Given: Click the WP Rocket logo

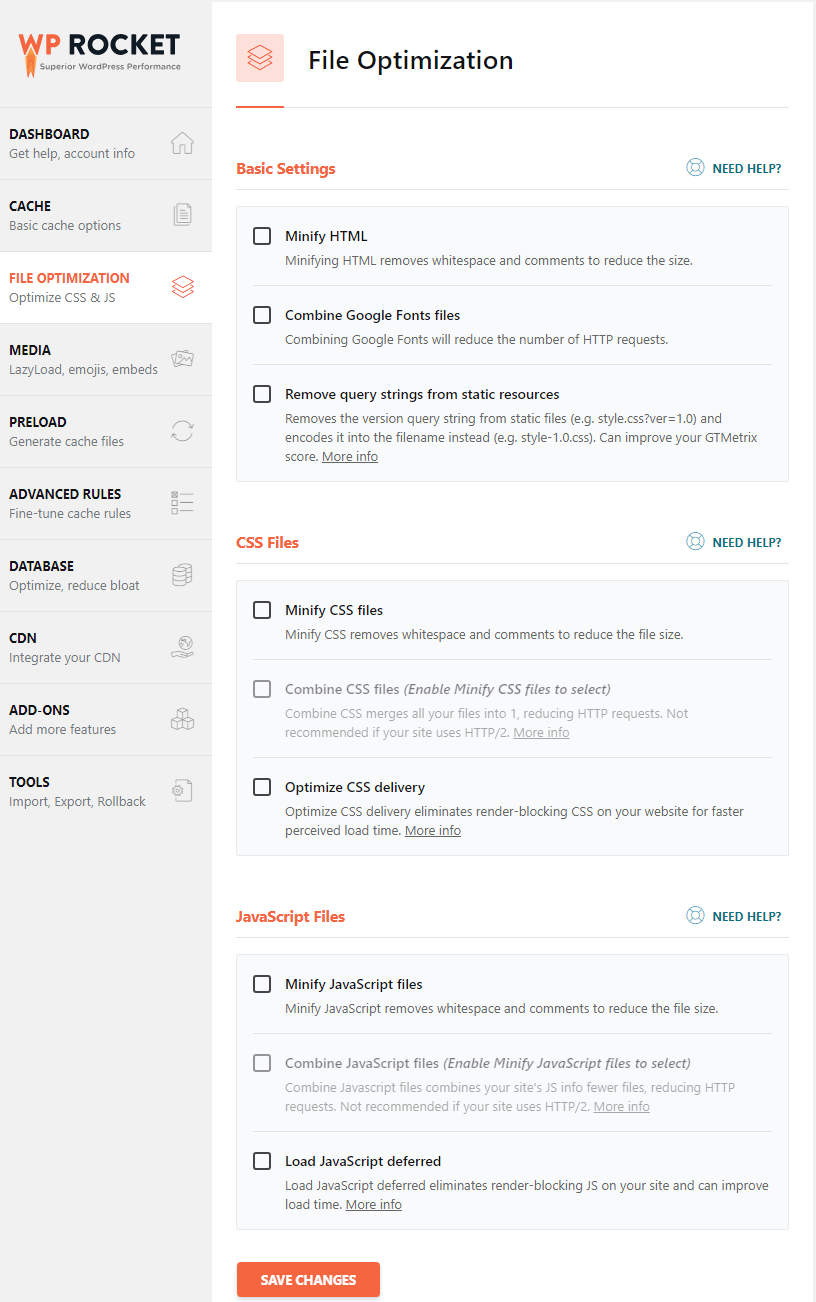Looking at the screenshot, I should point(99,54).
